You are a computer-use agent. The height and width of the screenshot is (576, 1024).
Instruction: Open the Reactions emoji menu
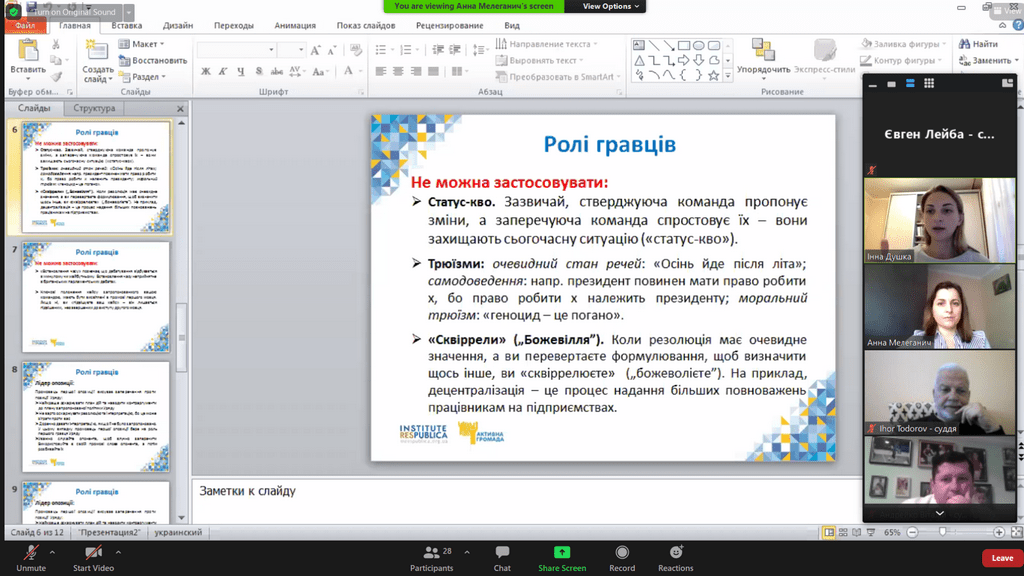[x=675, y=553]
